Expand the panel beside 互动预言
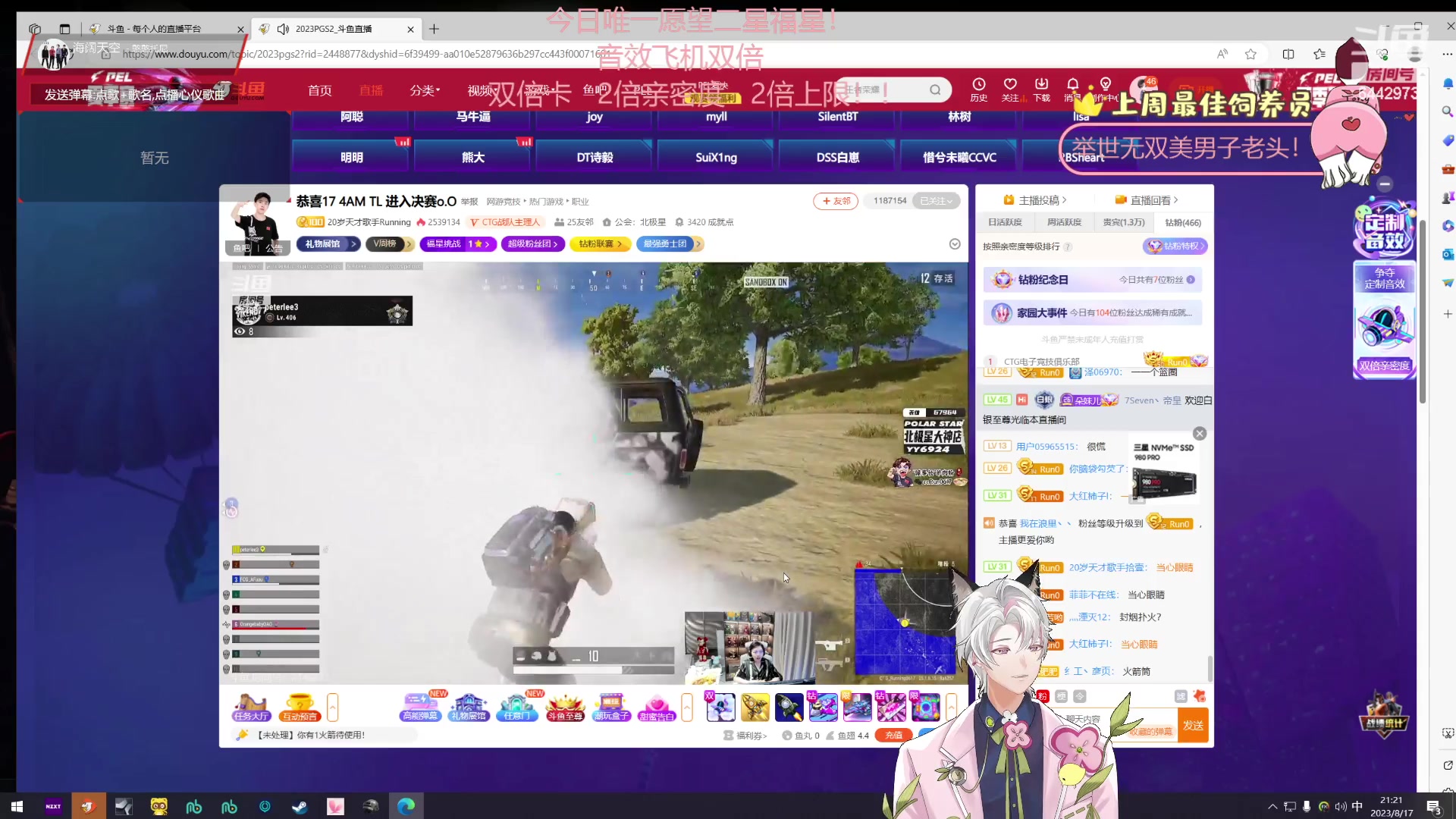Screen dimensions: 1456x819 coord(332,707)
